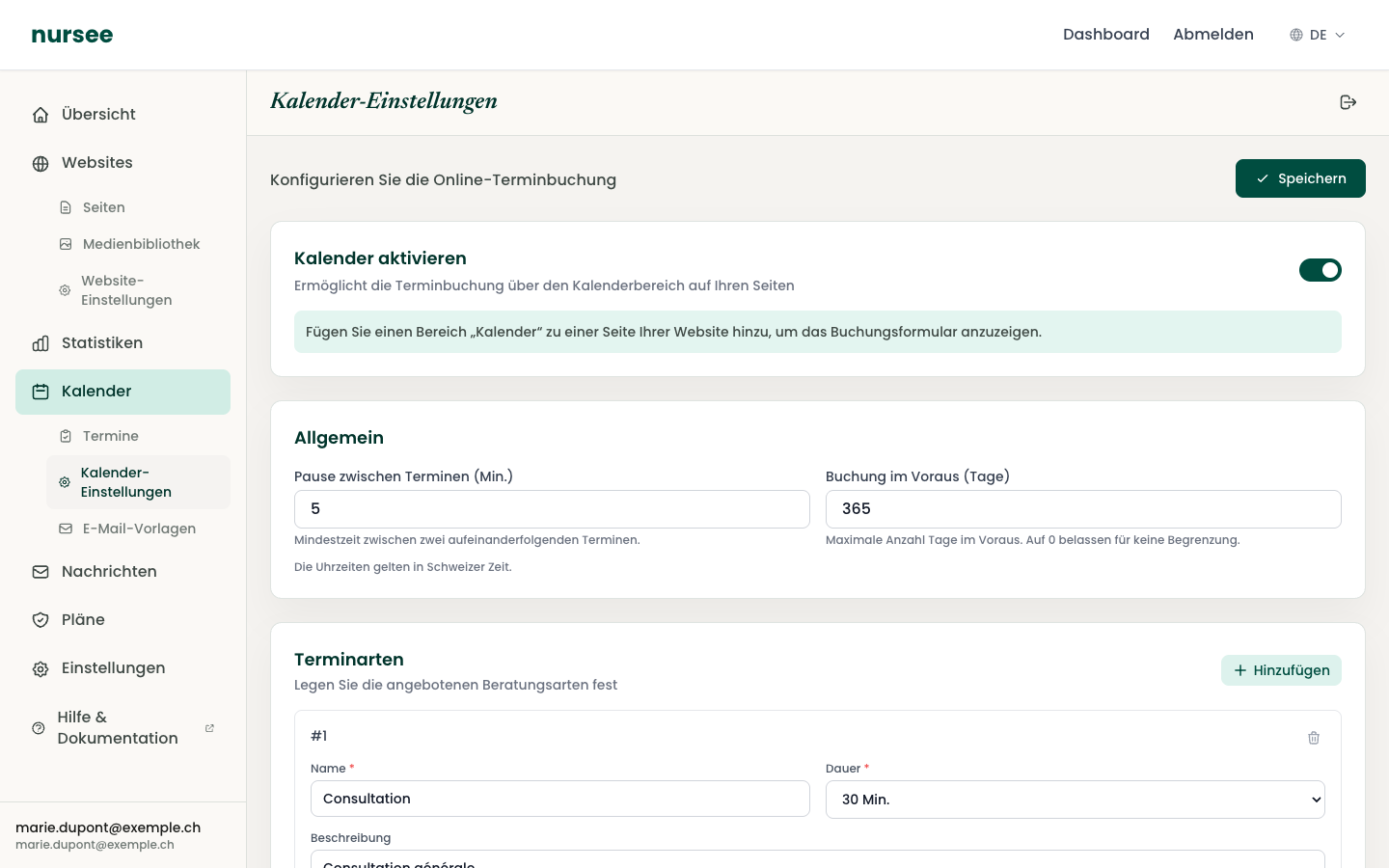Click the Statistiken bar chart icon

tap(41, 343)
